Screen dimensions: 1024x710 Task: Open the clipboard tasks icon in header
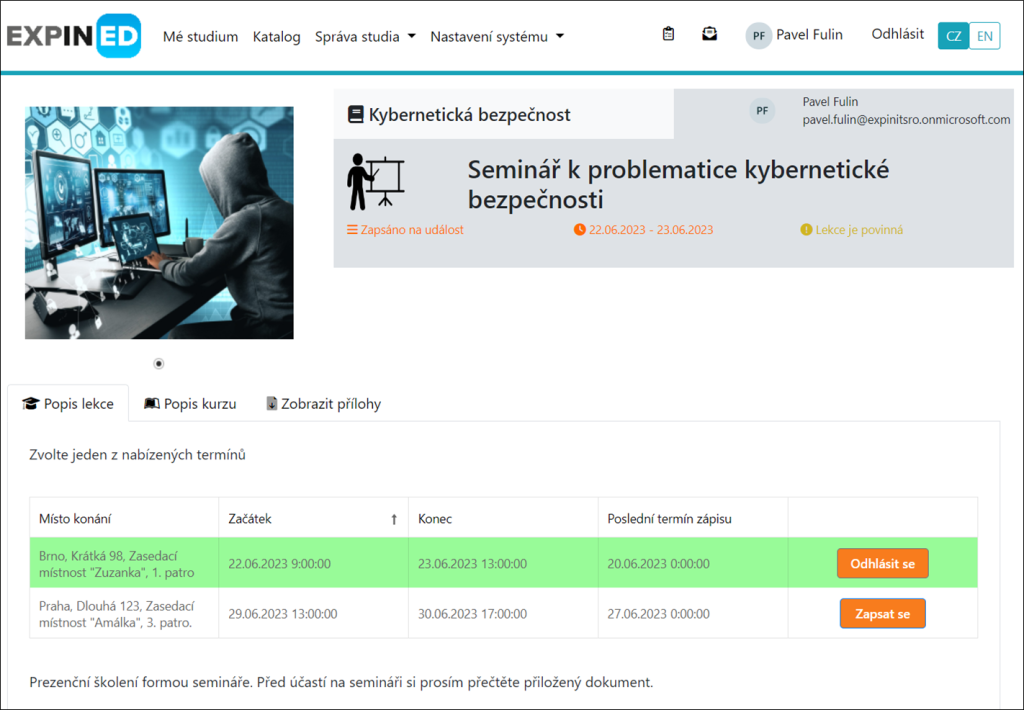pos(669,34)
